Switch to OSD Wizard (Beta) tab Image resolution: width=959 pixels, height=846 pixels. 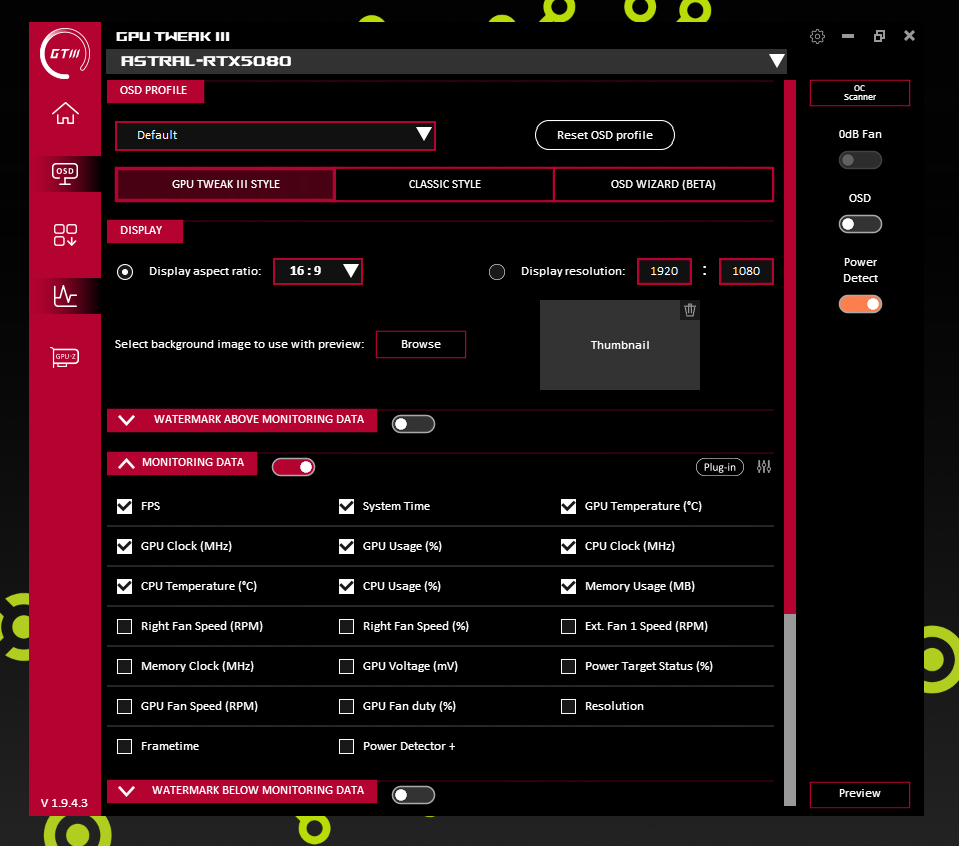coord(663,184)
